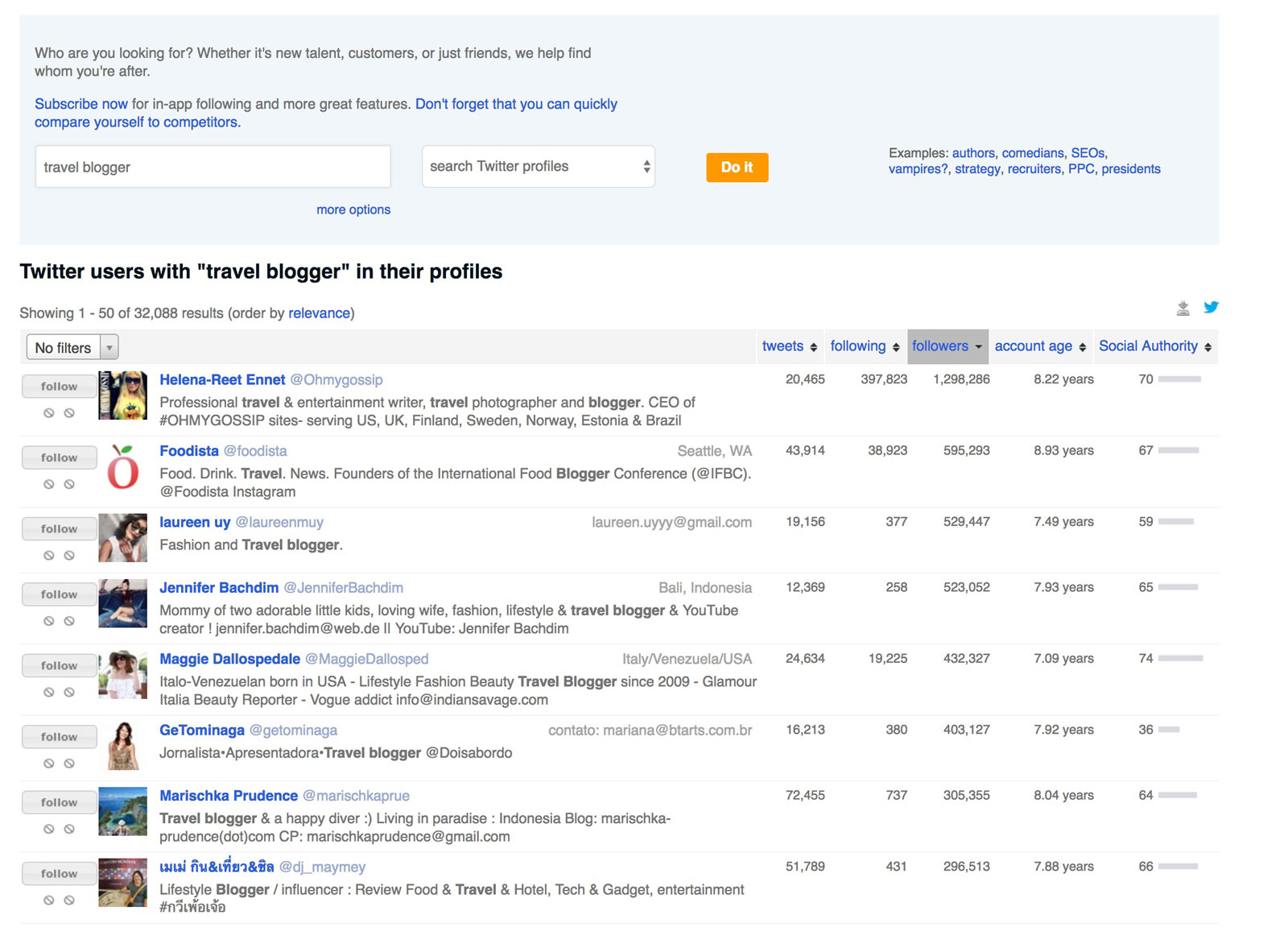Sort results by Social Authority column
The image size is (1288, 927).
click(1155, 346)
